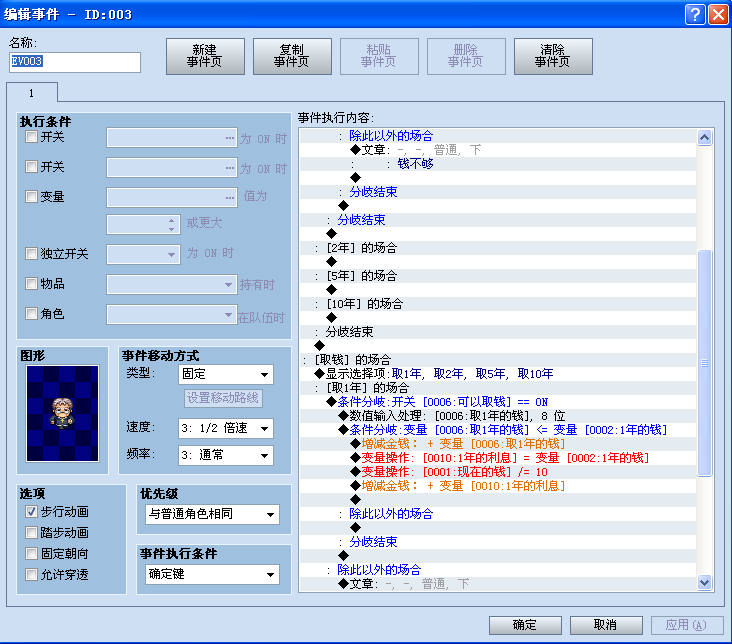Uncheck the 步行动画 option

coord(31,512)
